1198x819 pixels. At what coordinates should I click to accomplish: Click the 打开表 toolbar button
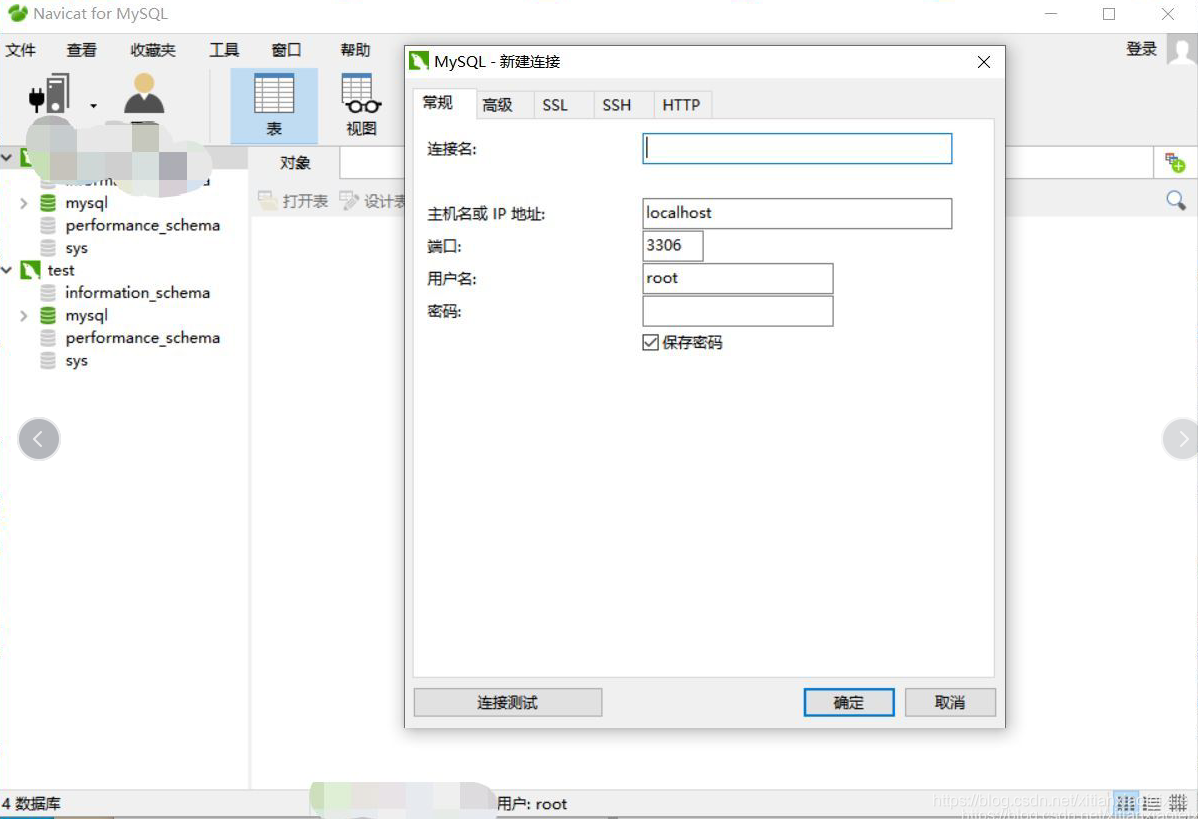coord(294,201)
